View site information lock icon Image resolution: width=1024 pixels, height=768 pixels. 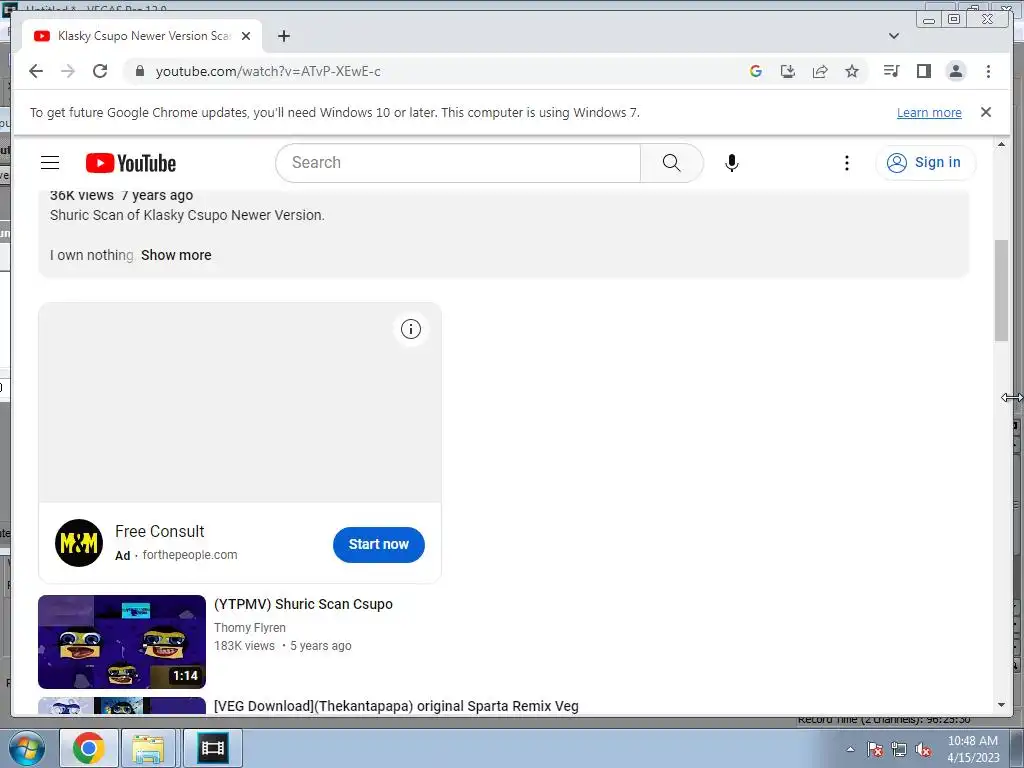139,71
